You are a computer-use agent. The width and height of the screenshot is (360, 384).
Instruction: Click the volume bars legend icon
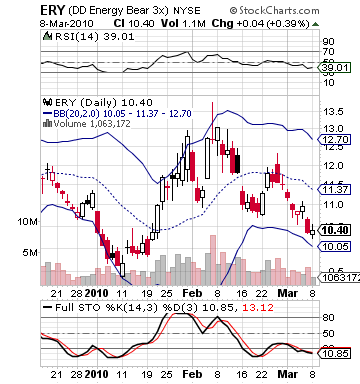coord(48,124)
